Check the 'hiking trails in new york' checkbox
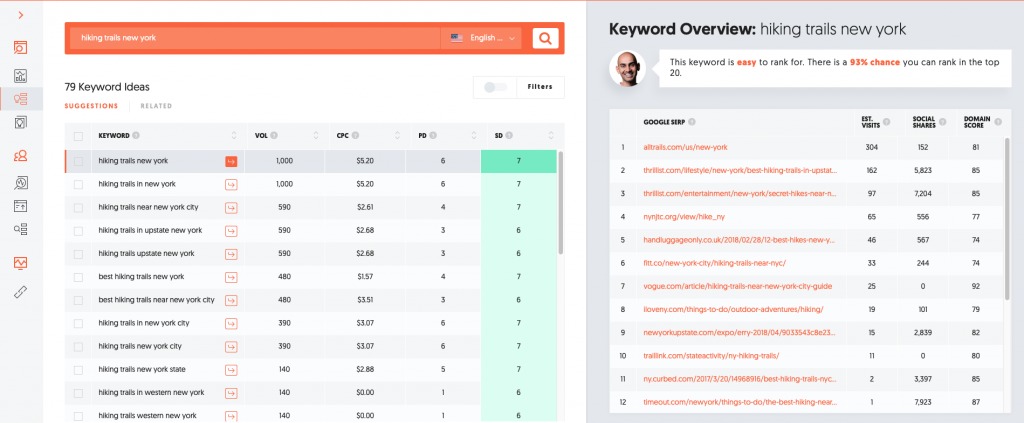Viewport: 1024px width, 423px height. 78,185
